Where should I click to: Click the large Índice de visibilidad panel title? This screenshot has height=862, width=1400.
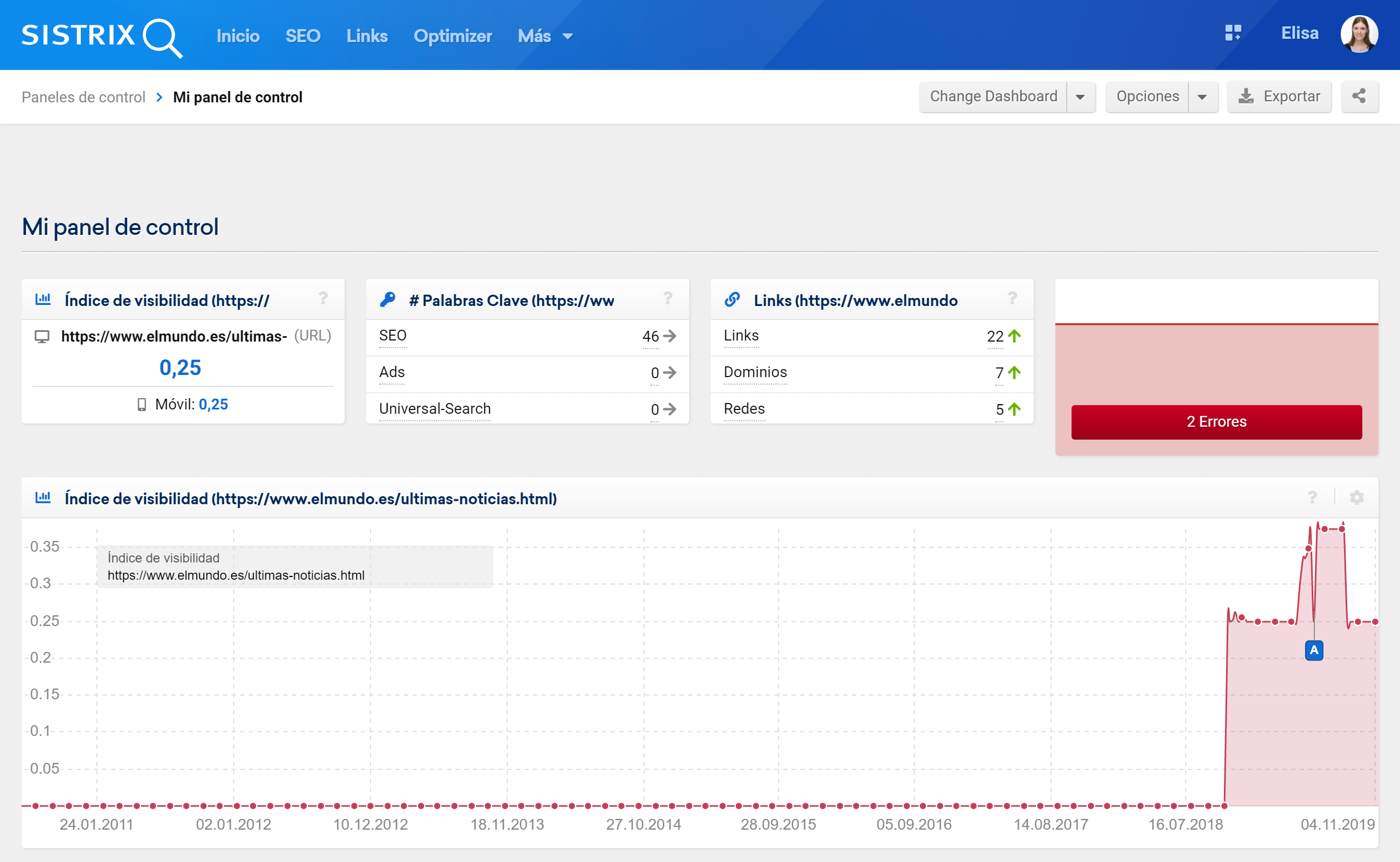[311, 499]
